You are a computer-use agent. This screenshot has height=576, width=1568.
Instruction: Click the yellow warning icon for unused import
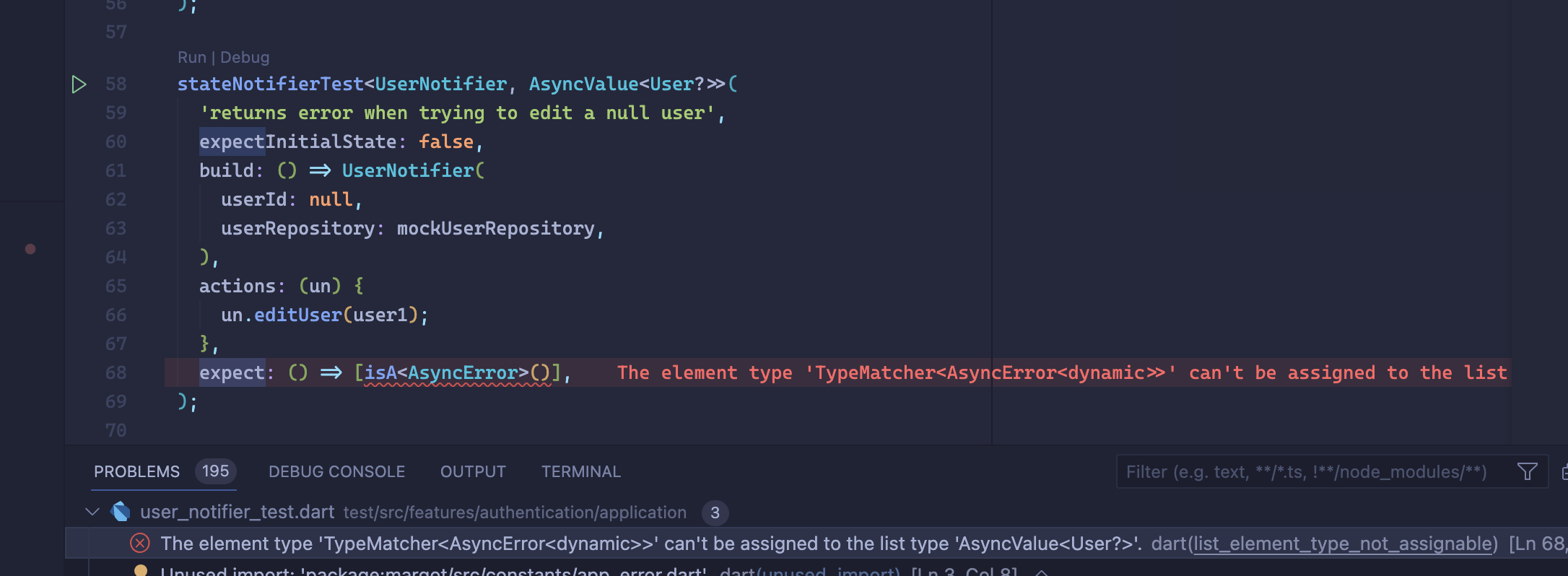[x=141, y=570]
